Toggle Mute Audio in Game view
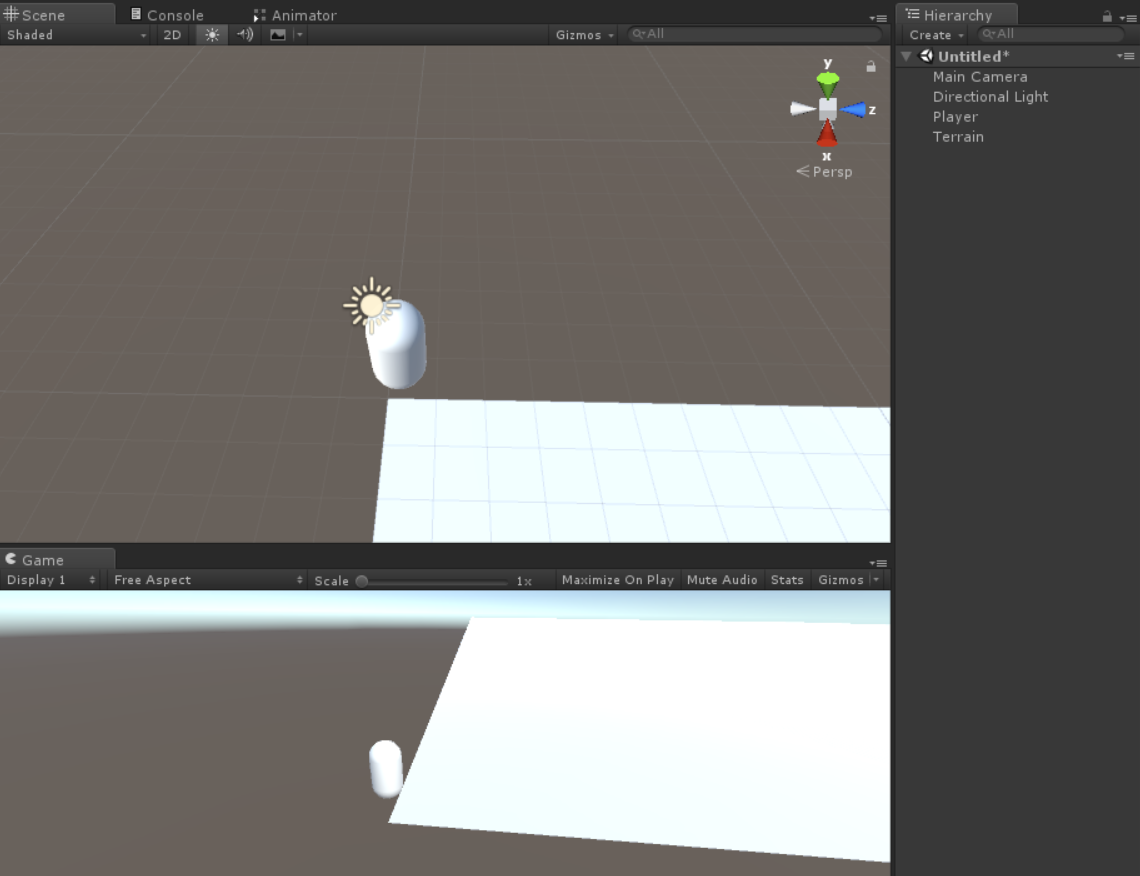The height and width of the screenshot is (876, 1140). [722, 579]
